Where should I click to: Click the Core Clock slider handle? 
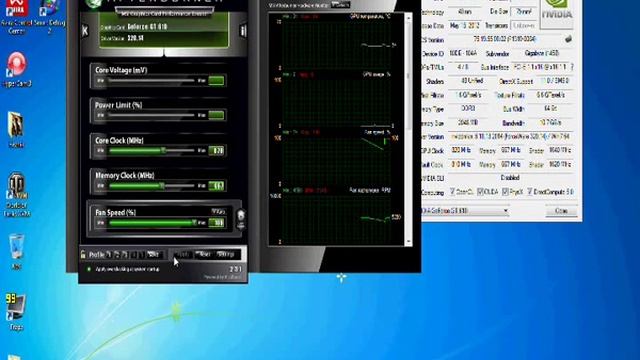[163, 151]
